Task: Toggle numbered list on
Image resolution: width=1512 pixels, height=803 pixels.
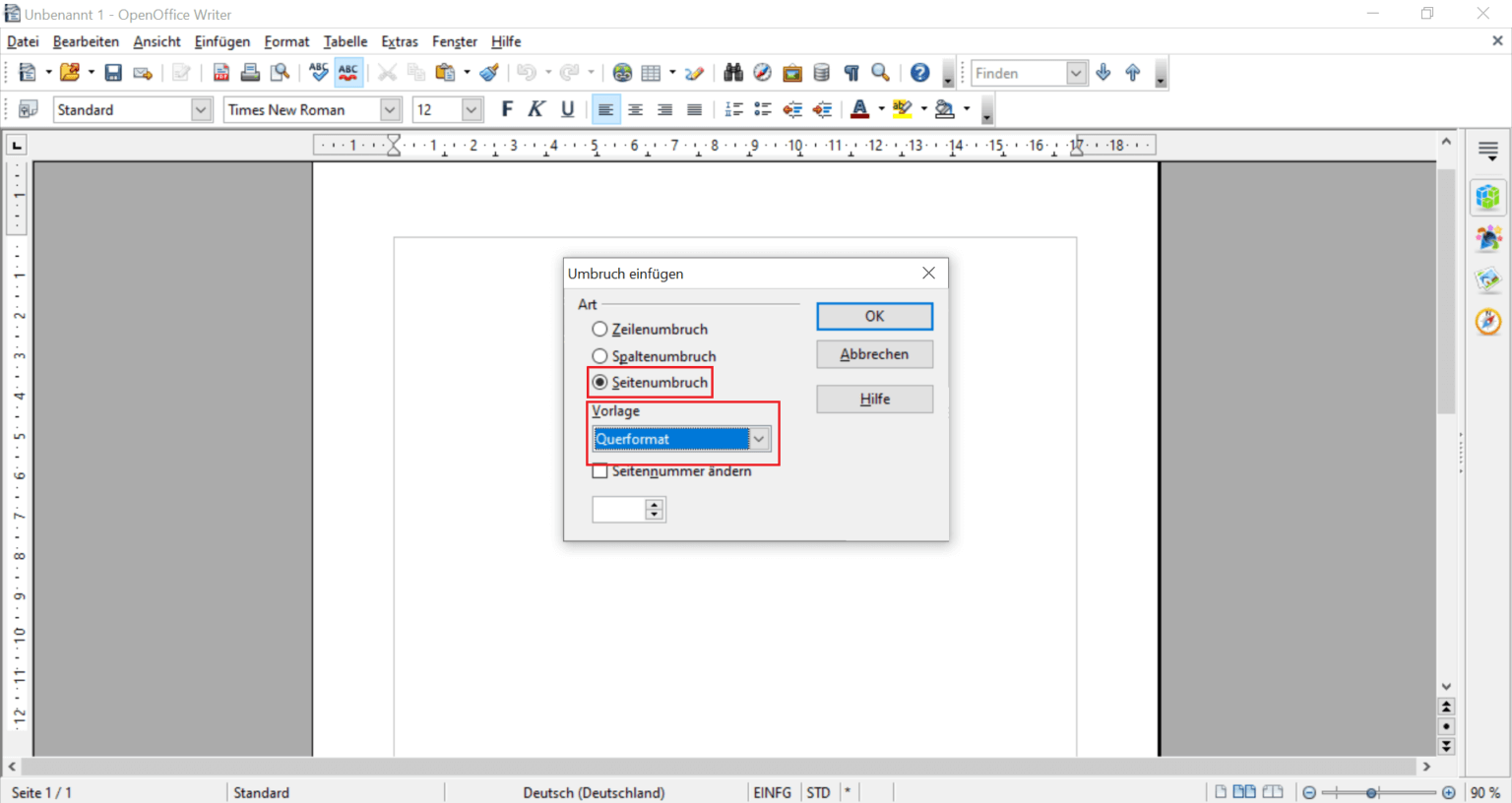Action: [733, 109]
